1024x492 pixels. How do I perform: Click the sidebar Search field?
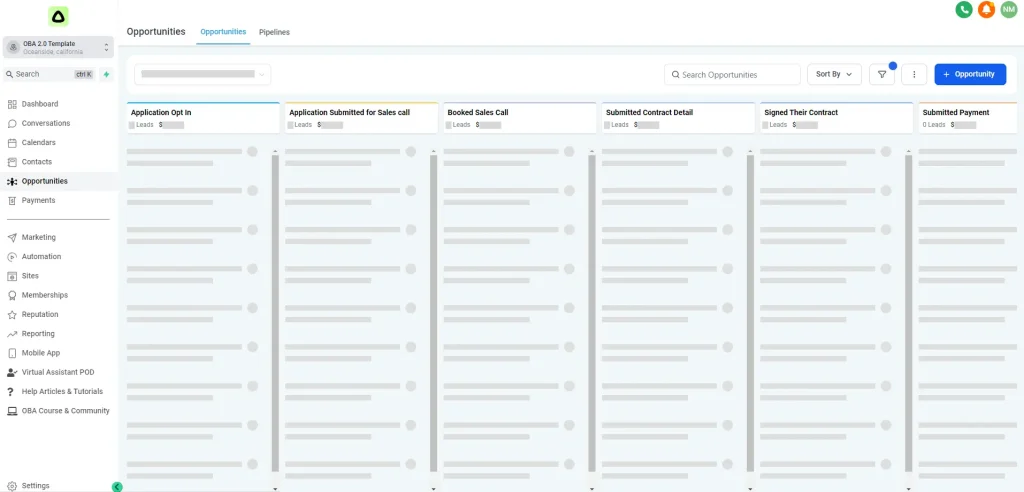(49, 74)
